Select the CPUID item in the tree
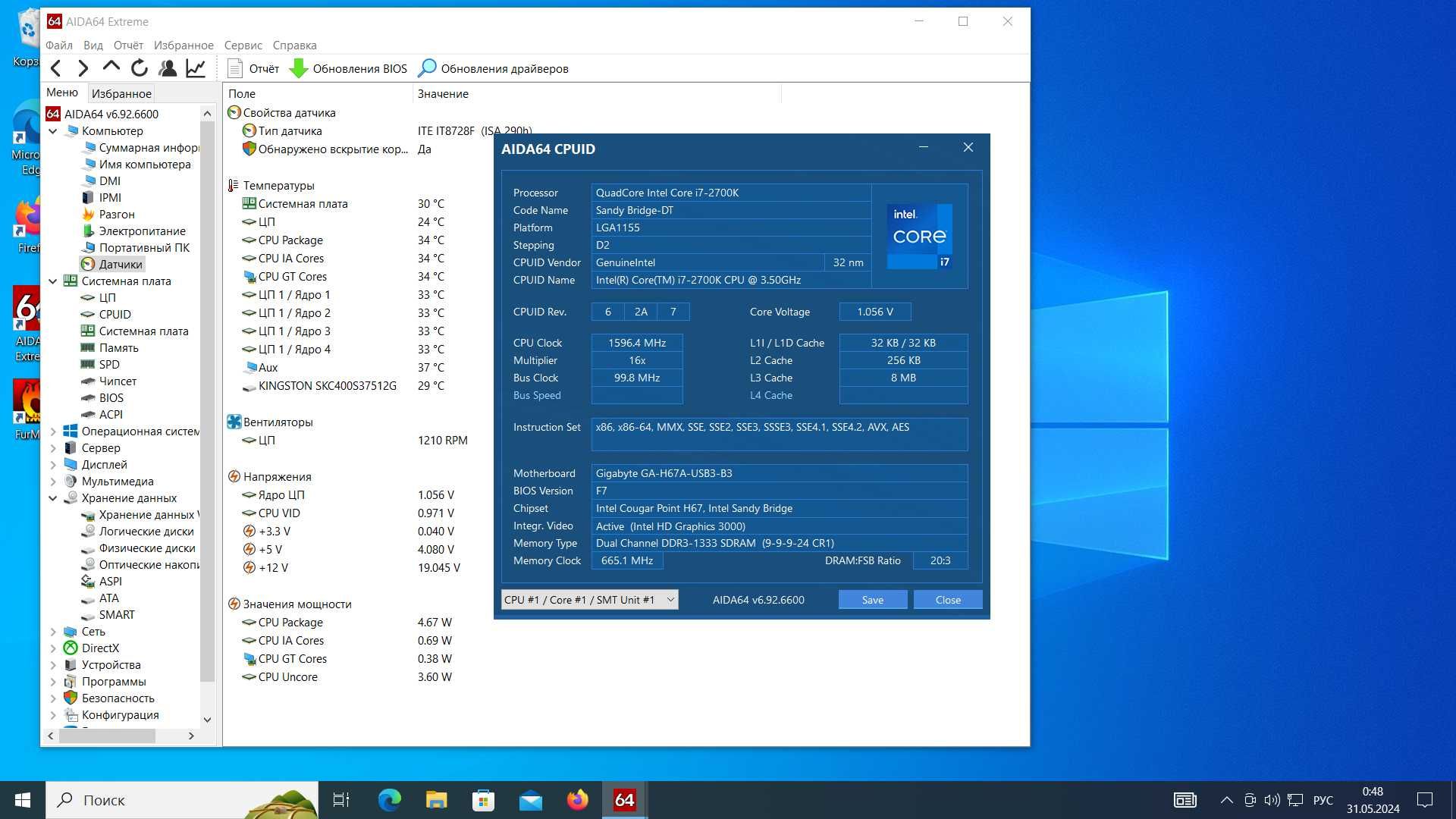Viewport: 1456px width, 819px height. click(115, 314)
